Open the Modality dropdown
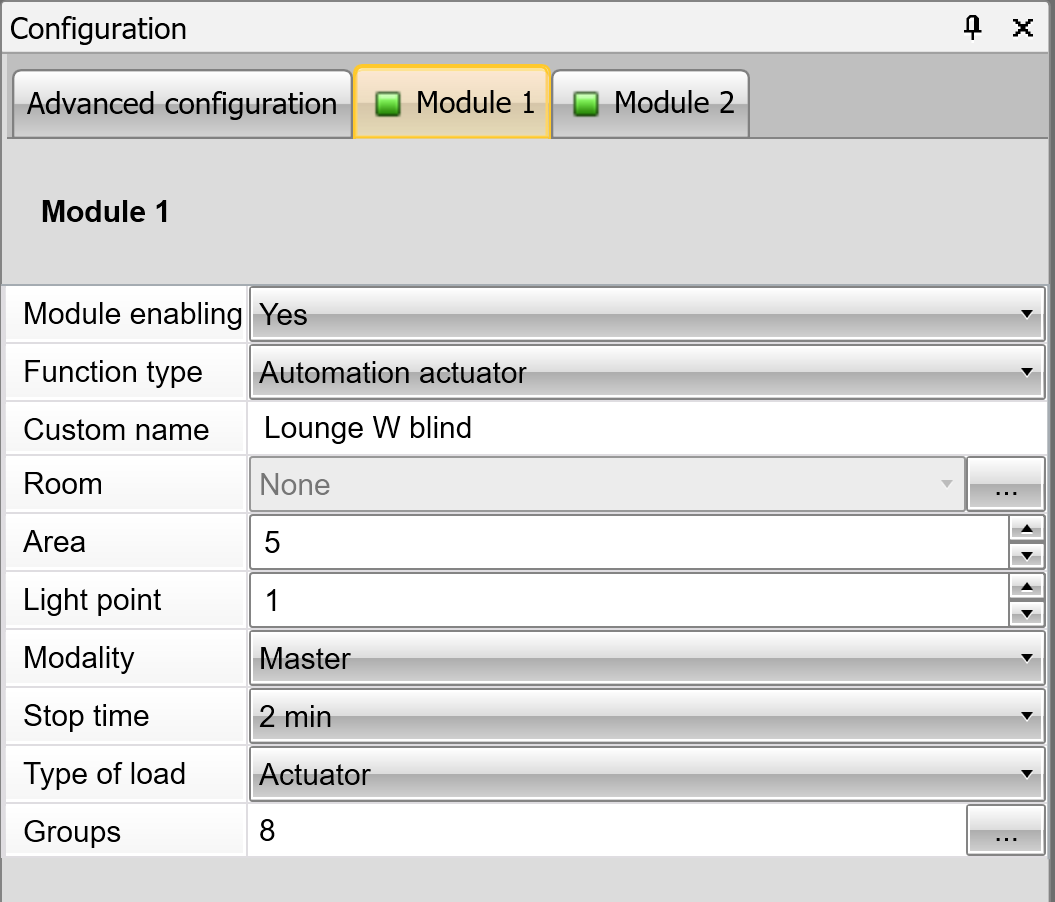 [646, 659]
